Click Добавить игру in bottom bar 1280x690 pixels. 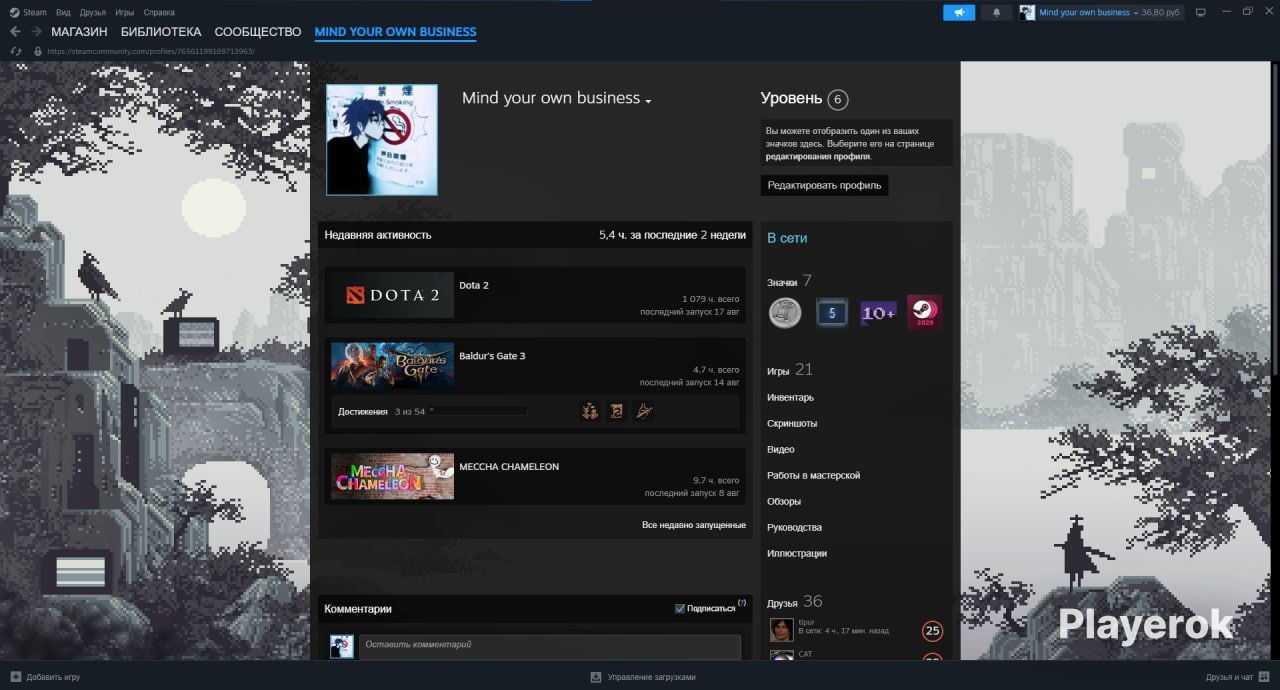coord(53,677)
